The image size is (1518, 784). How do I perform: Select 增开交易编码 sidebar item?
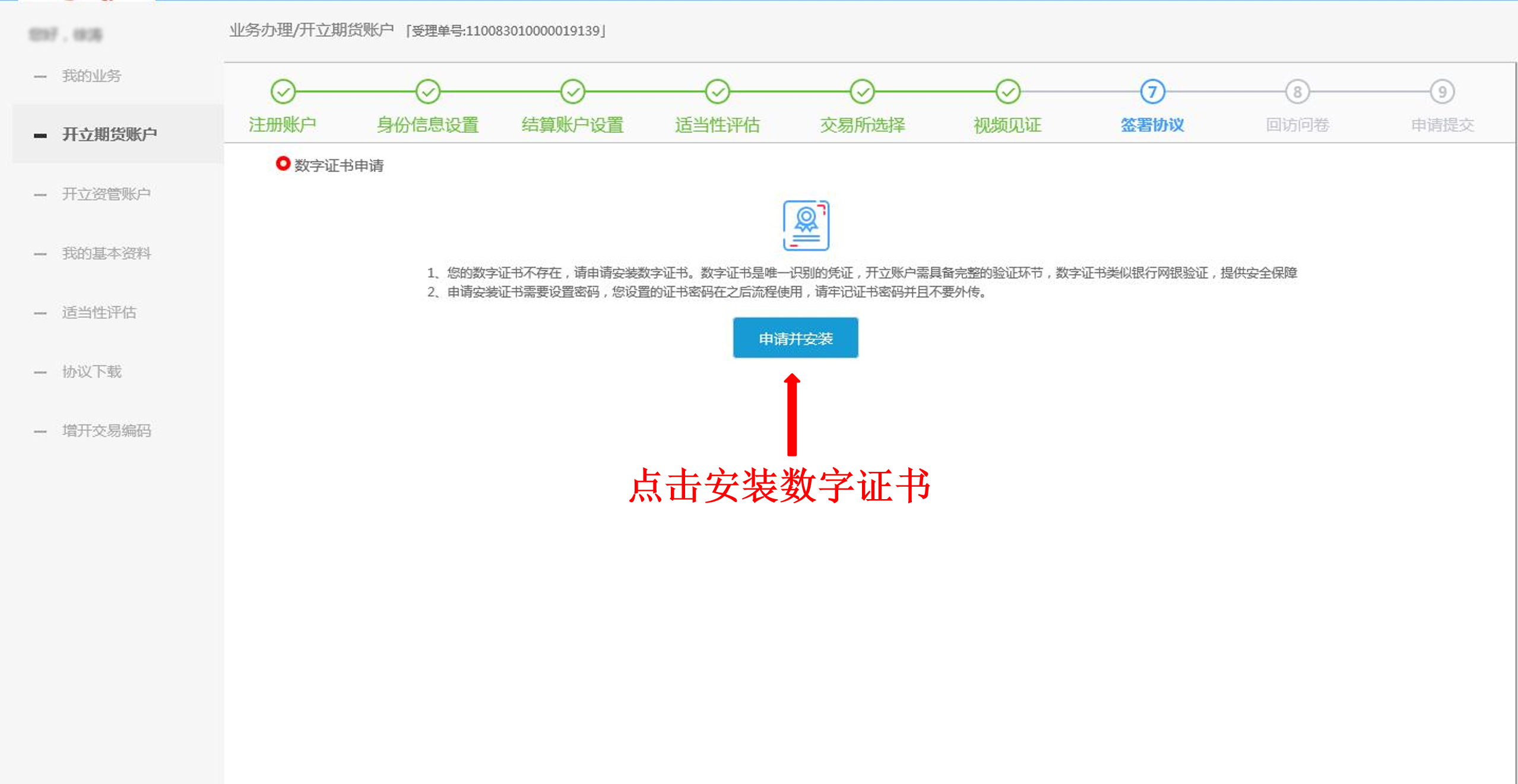pos(106,431)
